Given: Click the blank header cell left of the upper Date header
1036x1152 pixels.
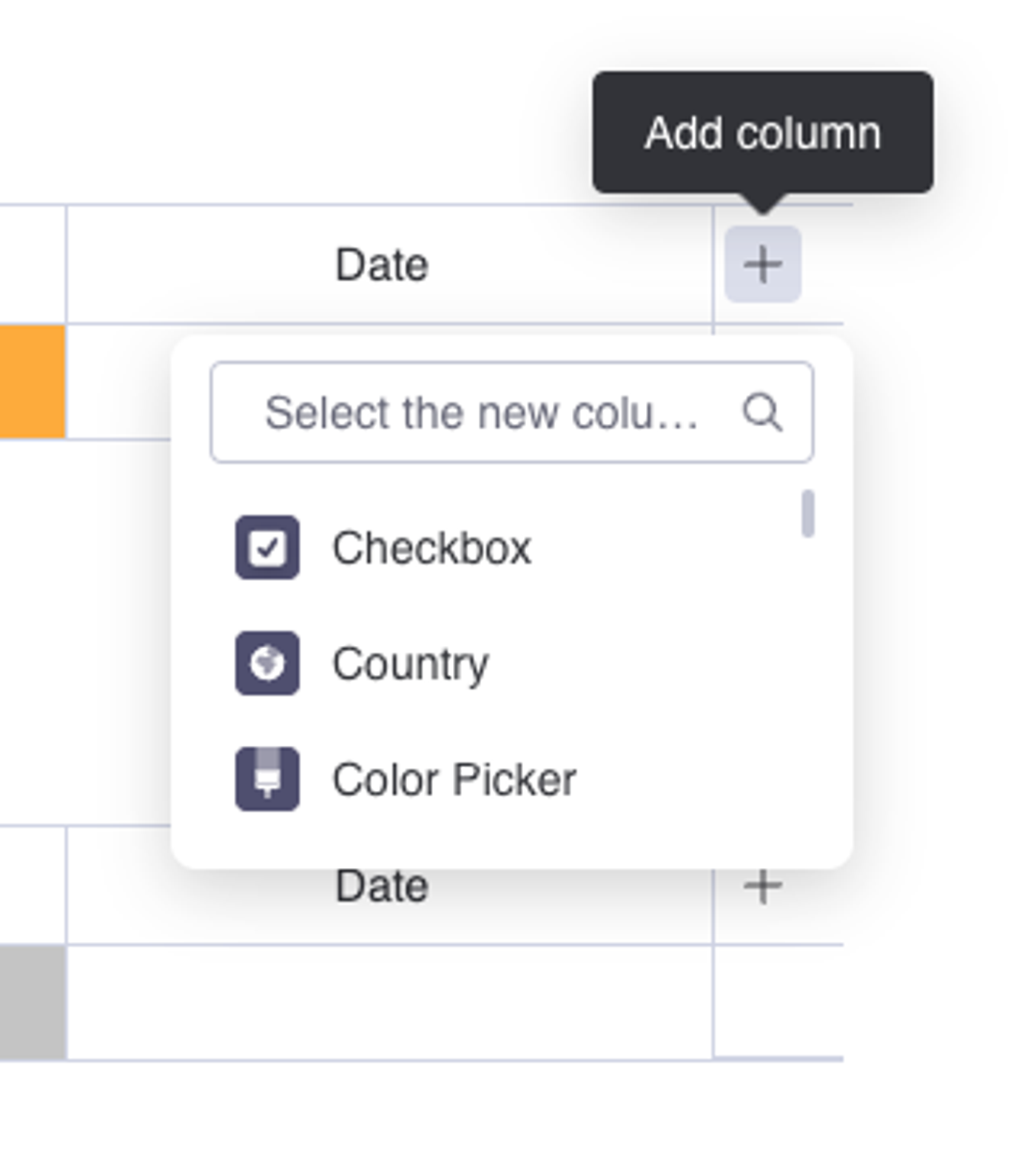Looking at the screenshot, I should 33,264.
